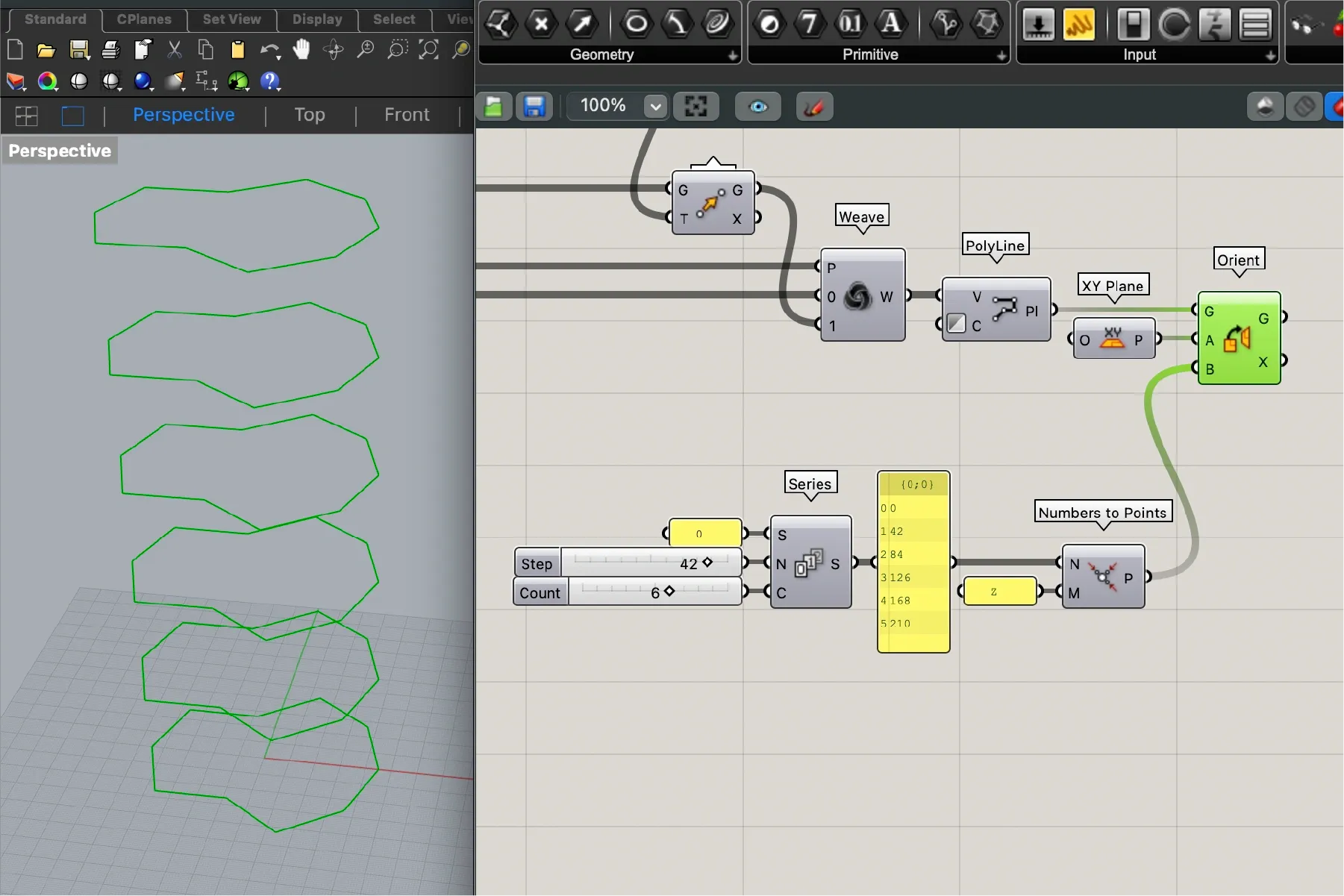Save the Grasshopper document with floppy icon
Screen dimensions: 1344x896
tap(534, 107)
